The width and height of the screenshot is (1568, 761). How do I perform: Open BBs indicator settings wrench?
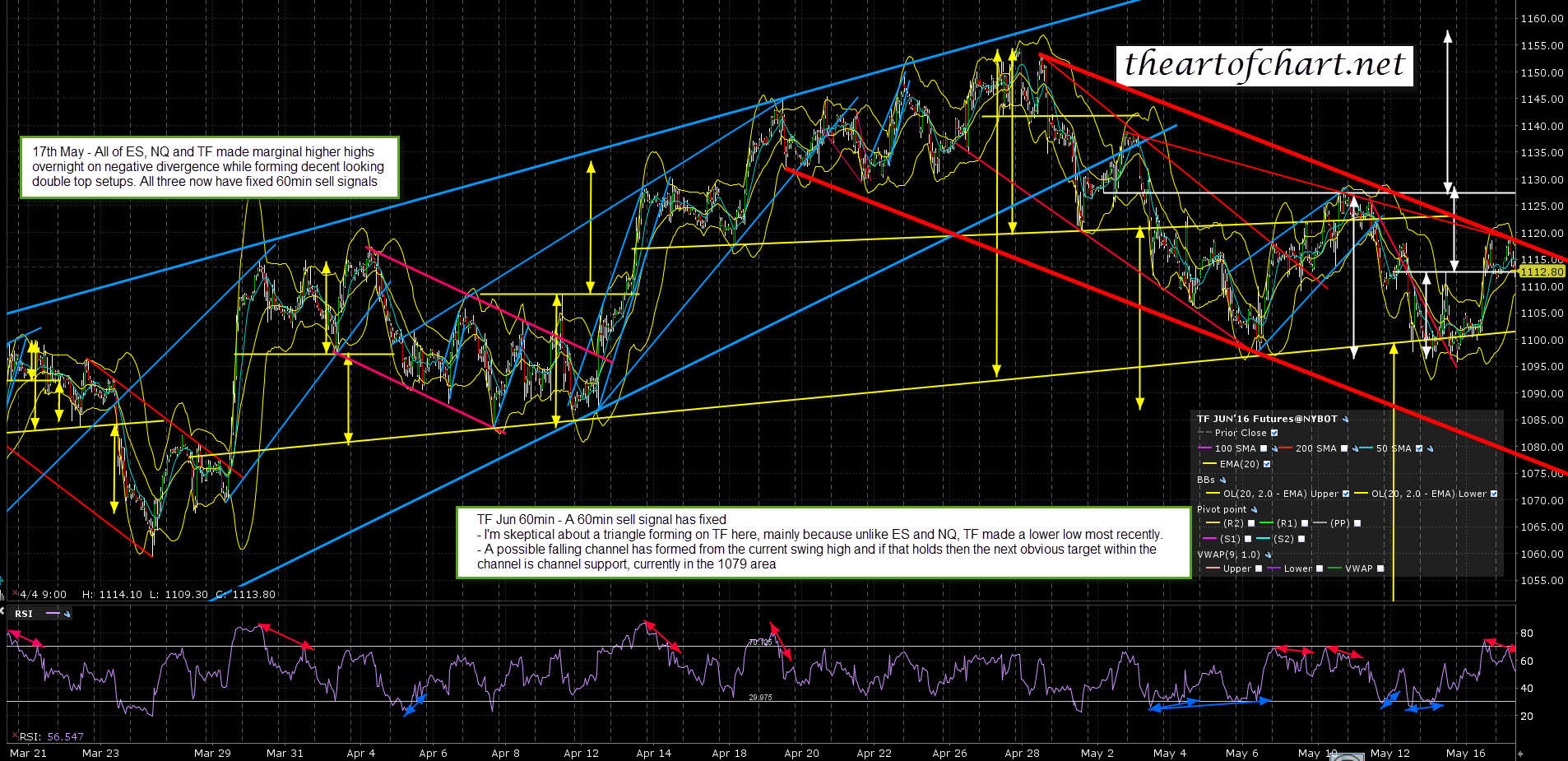1222,480
